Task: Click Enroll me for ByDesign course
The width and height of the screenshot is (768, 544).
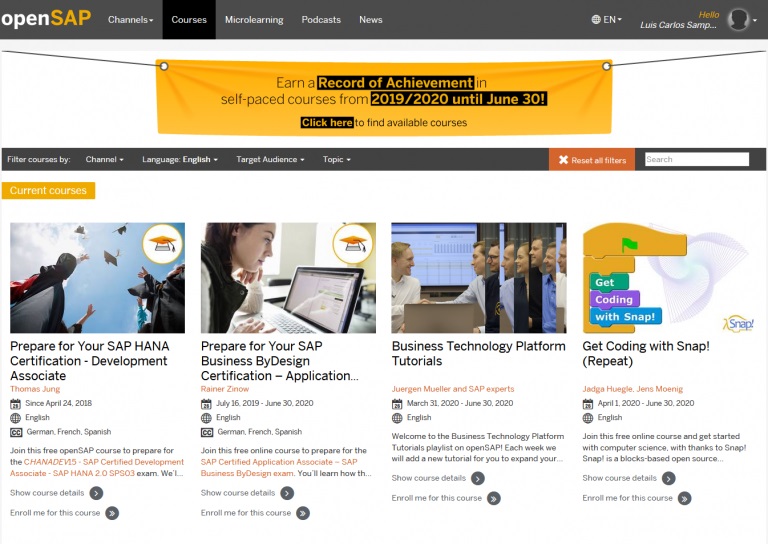Action: 246,513
